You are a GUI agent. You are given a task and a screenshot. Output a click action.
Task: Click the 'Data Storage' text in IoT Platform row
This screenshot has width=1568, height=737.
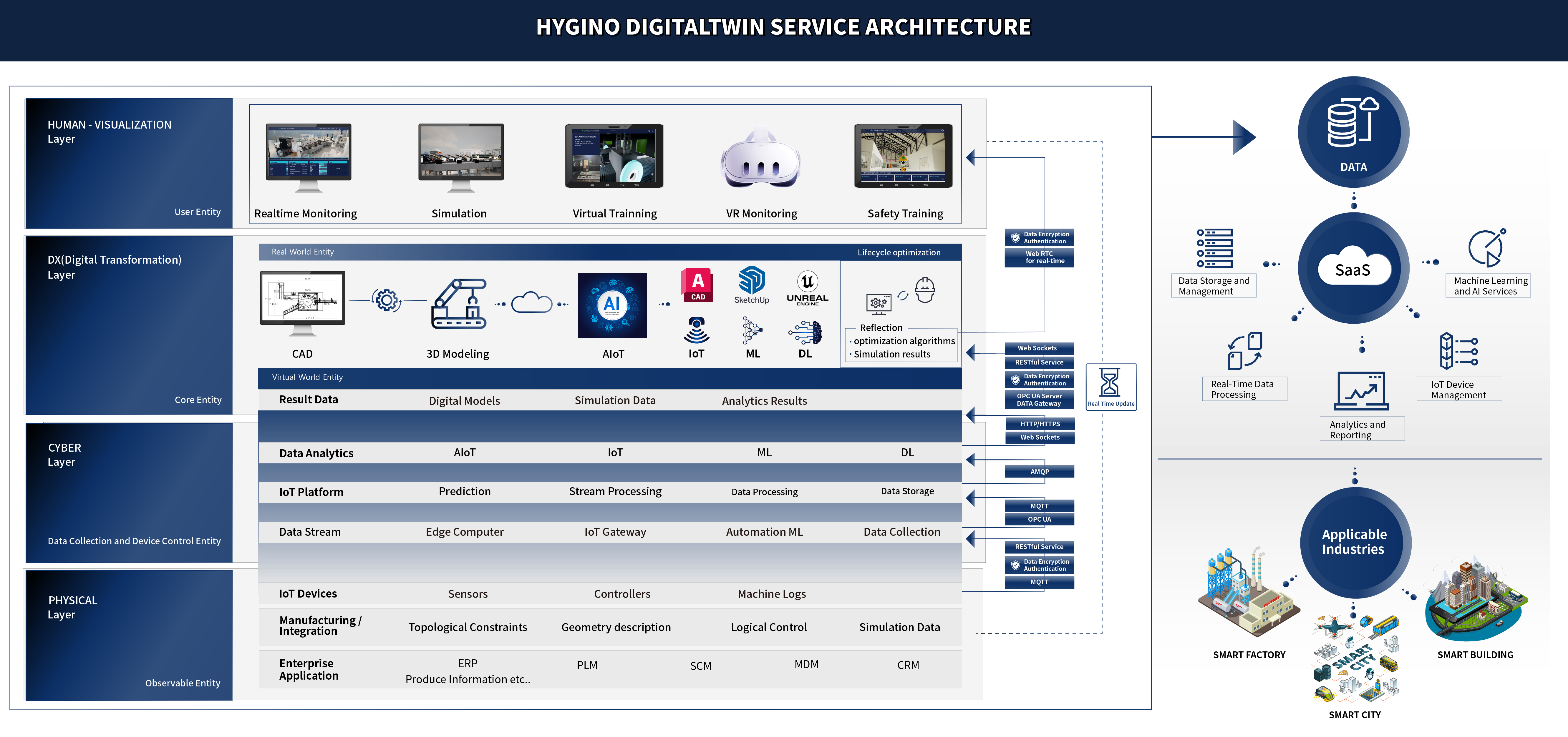point(907,491)
